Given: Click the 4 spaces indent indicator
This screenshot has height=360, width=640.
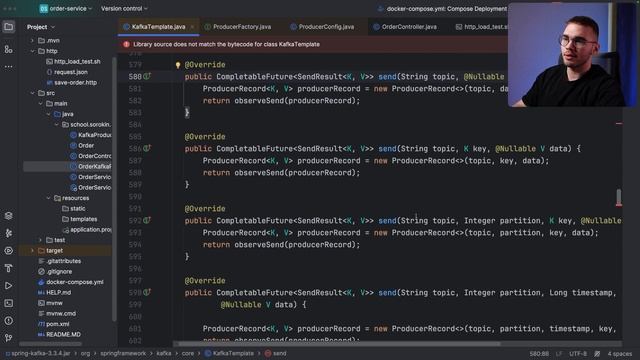Looking at the screenshot, I should [619, 354].
